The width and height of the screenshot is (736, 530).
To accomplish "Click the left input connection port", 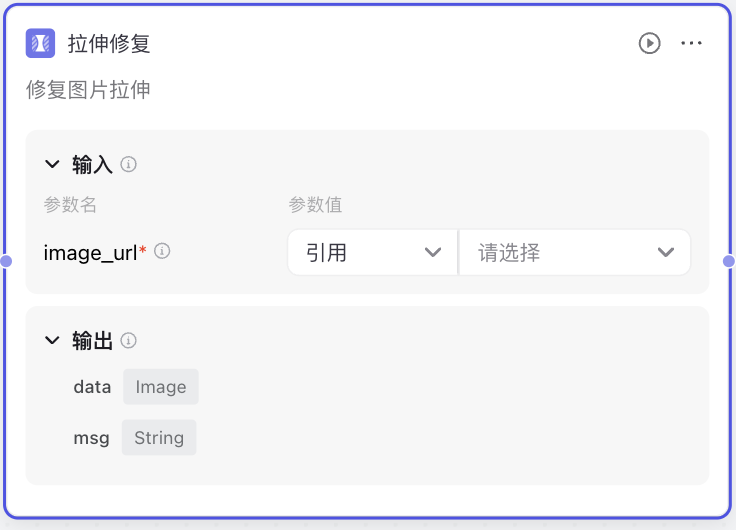I will click(x=6, y=261).
